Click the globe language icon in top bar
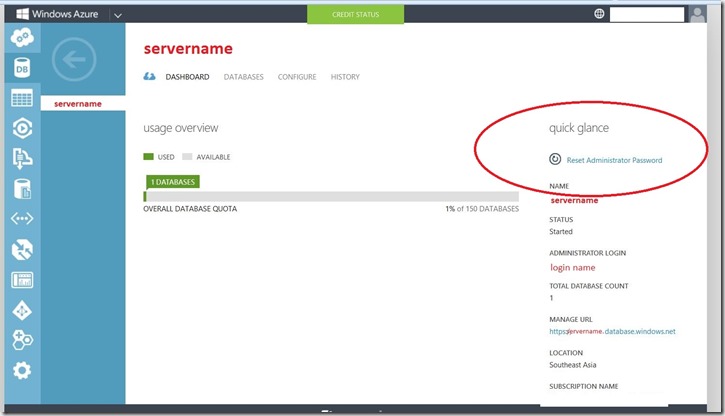Screen dimensions: 725x416 pos(599,14)
